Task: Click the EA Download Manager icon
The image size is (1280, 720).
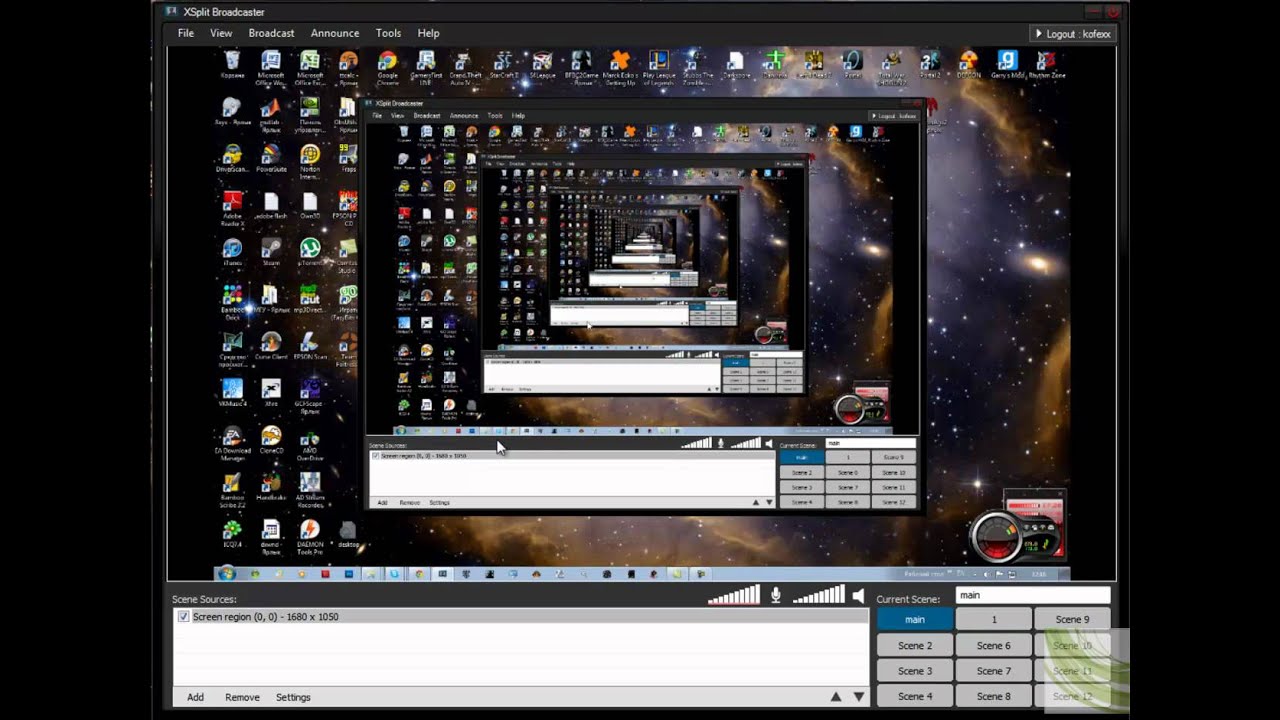Action: 232,444
